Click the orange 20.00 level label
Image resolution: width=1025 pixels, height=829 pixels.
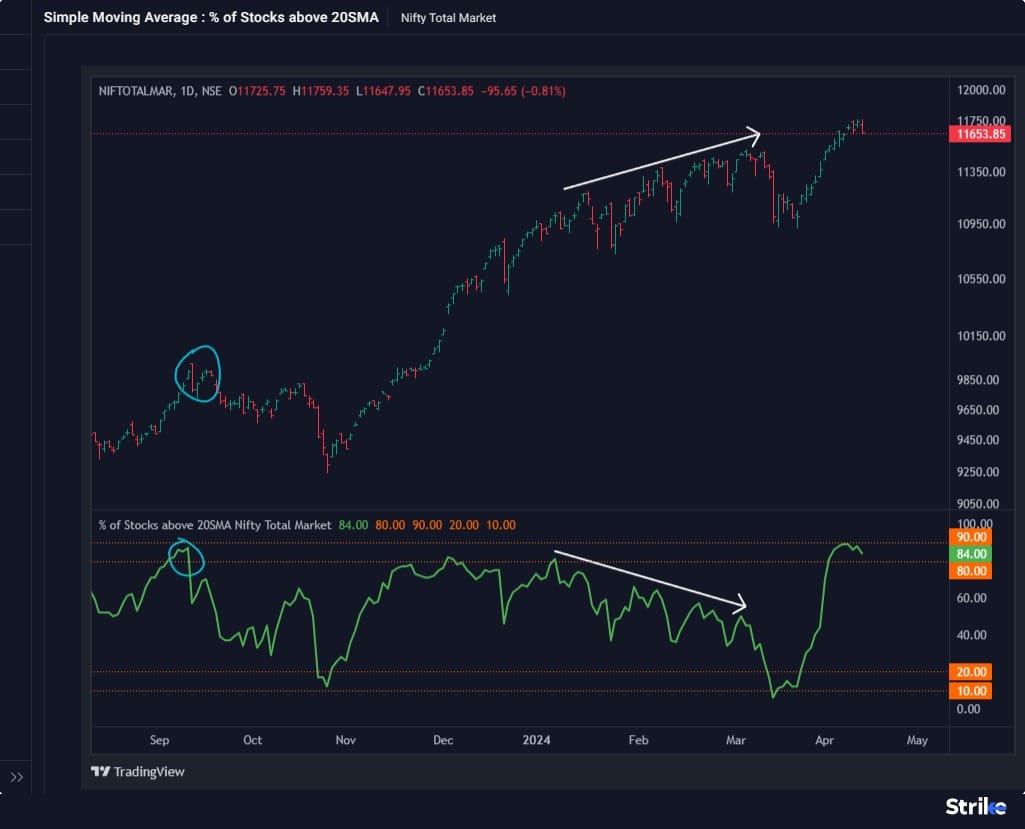click(971, 672)
